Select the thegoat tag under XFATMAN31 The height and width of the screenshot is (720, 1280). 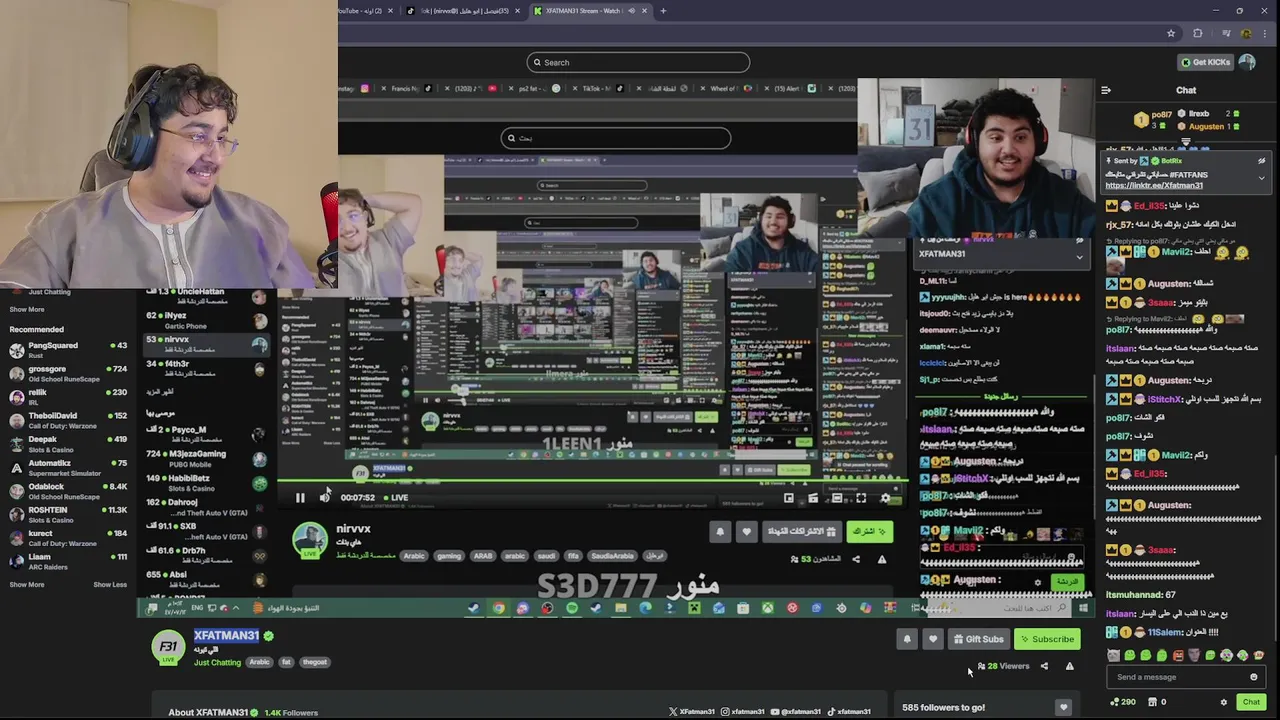pos(315,662)
